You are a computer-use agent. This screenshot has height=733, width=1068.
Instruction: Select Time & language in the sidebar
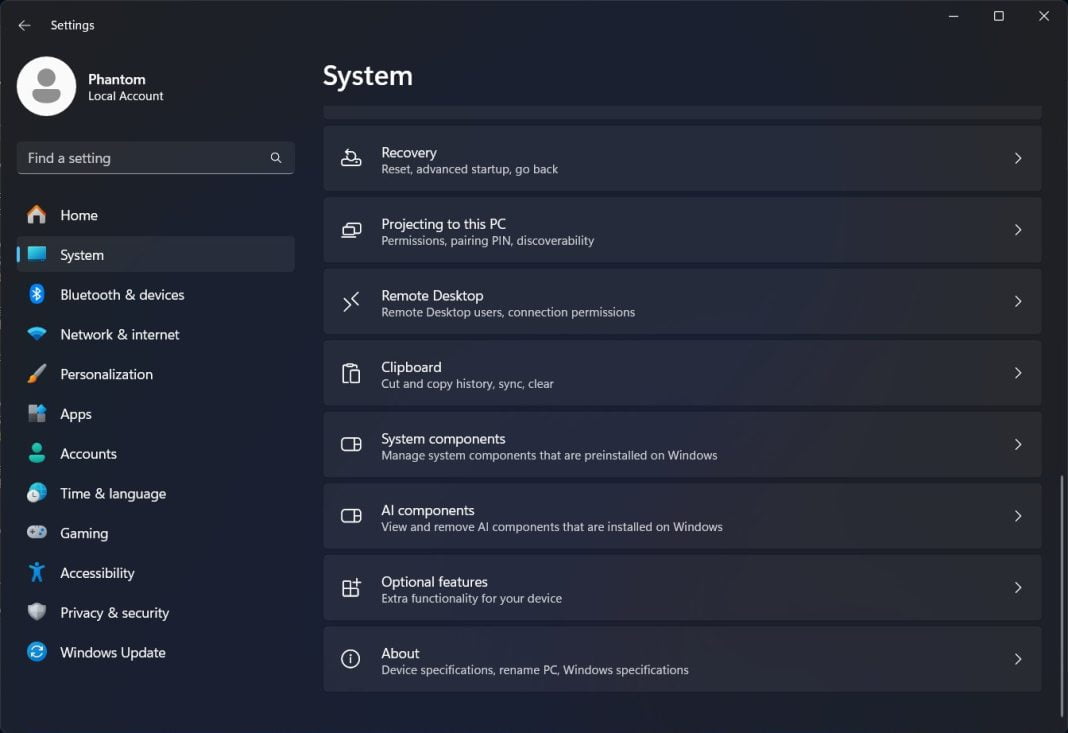pos(113,493)
